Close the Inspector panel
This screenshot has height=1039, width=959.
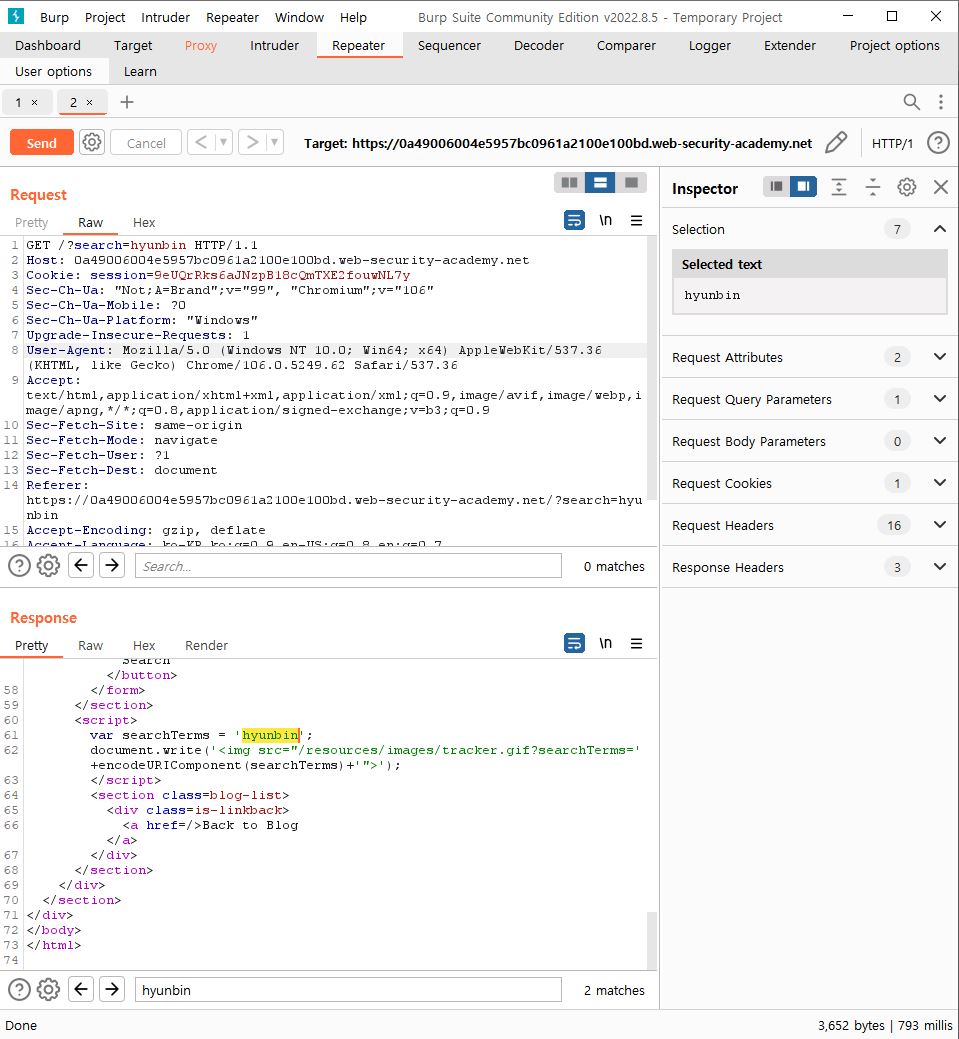(940, 188)
